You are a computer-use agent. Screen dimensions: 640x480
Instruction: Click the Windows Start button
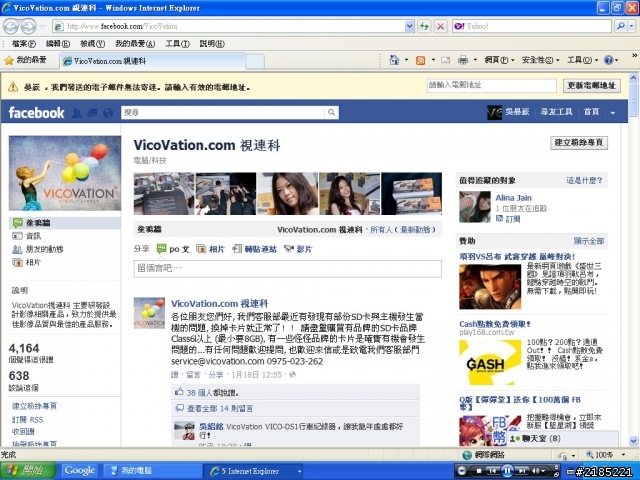(x=28, y=471)
